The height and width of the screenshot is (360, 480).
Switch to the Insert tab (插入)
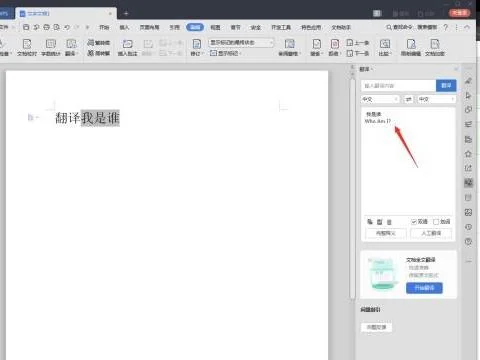pyautogui.click(x=124, y=27)
